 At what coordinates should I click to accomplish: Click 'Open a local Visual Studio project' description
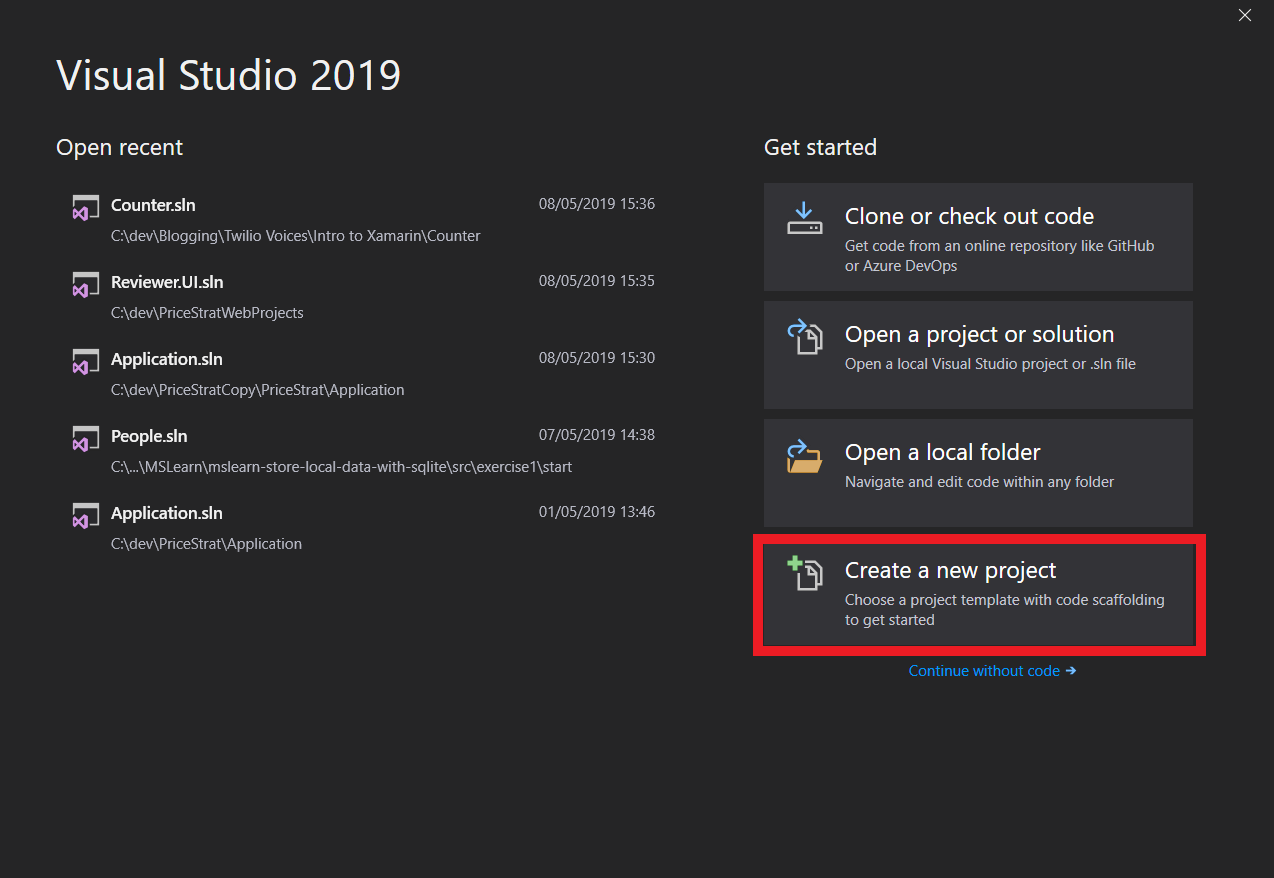pos(990,364)
